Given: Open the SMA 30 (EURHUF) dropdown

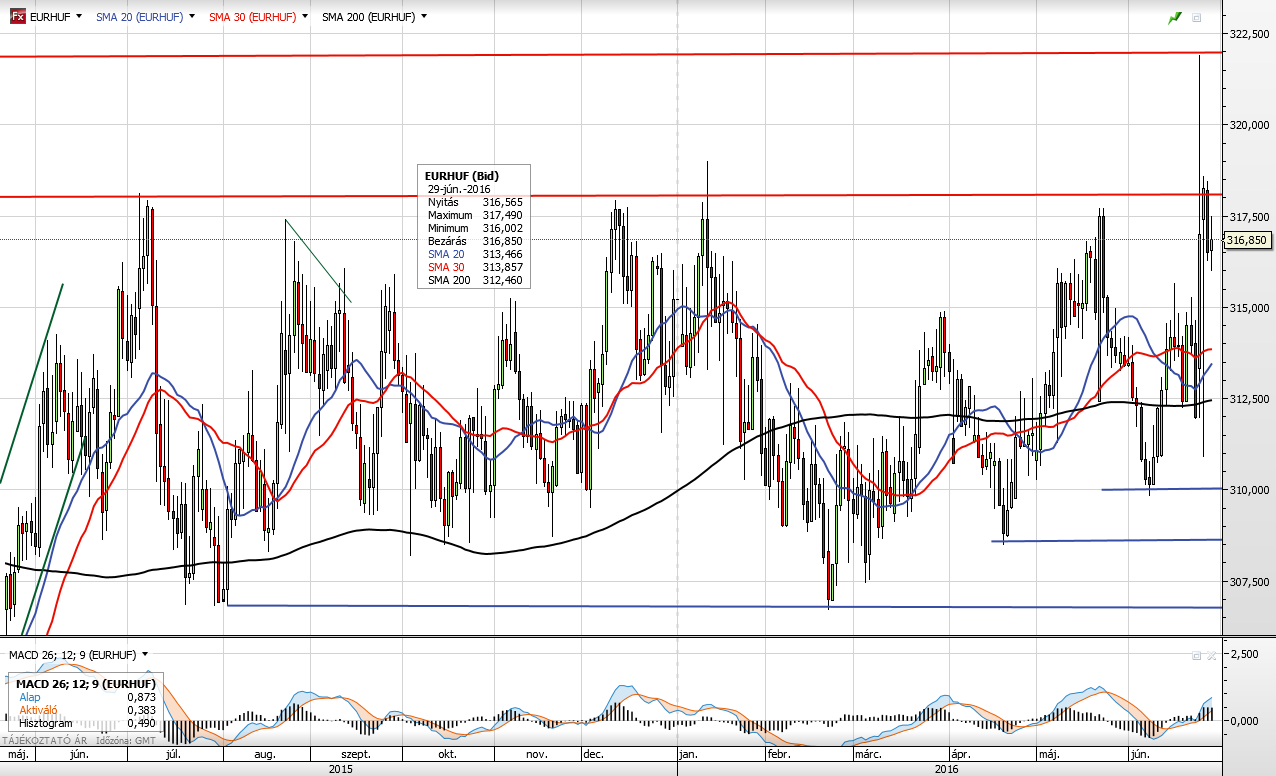Looking at the screenshot, I should (303, 17).
